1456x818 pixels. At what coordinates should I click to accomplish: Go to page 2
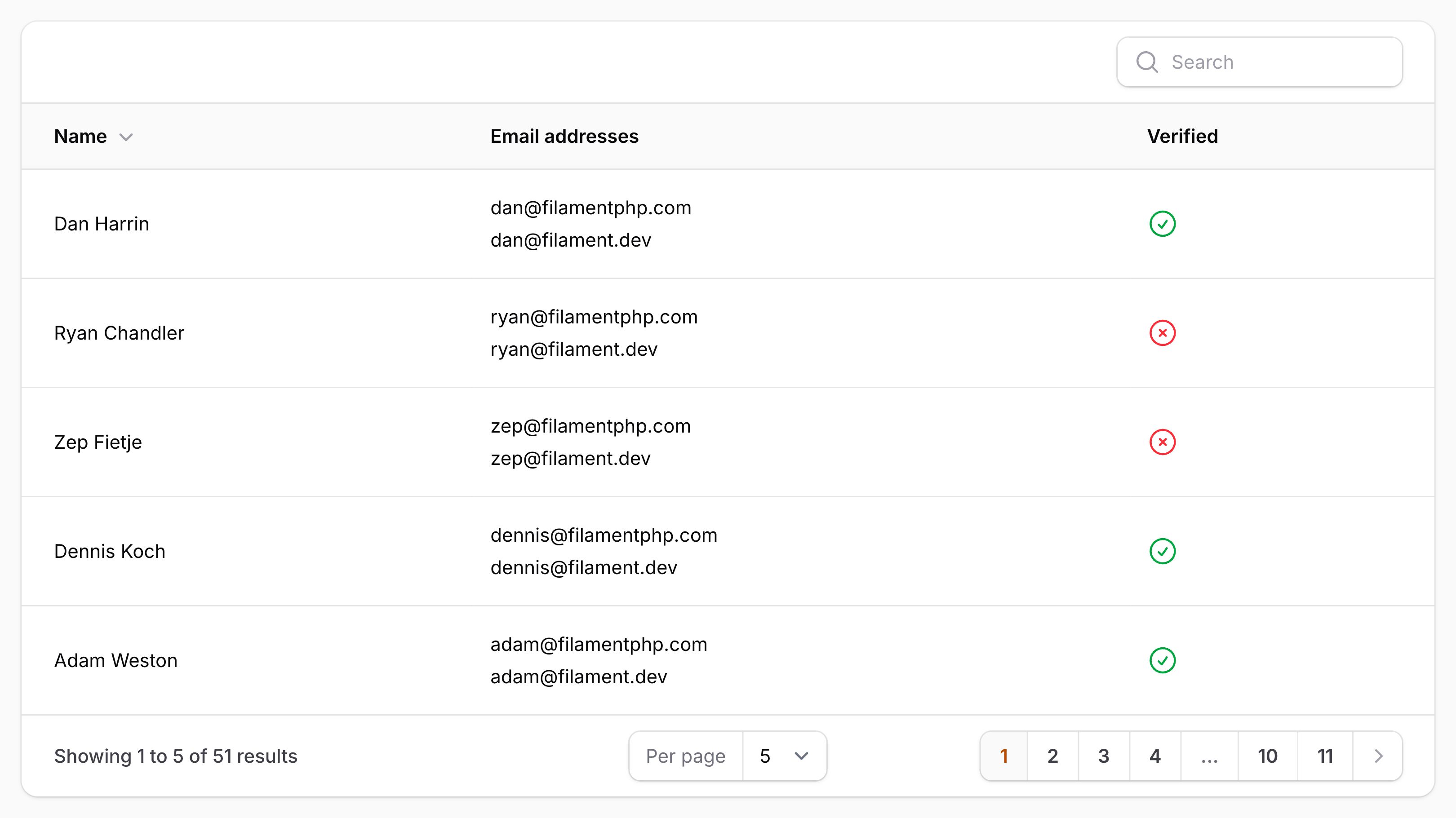point(1052,756)
